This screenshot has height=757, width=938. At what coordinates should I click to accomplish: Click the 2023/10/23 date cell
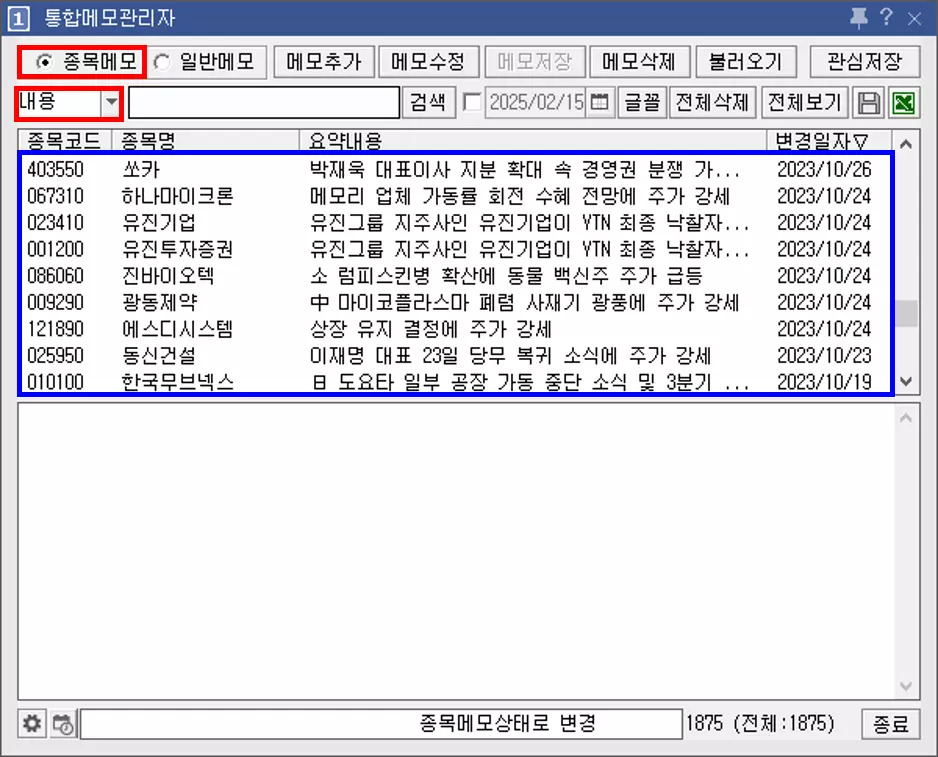click(824, 355)
